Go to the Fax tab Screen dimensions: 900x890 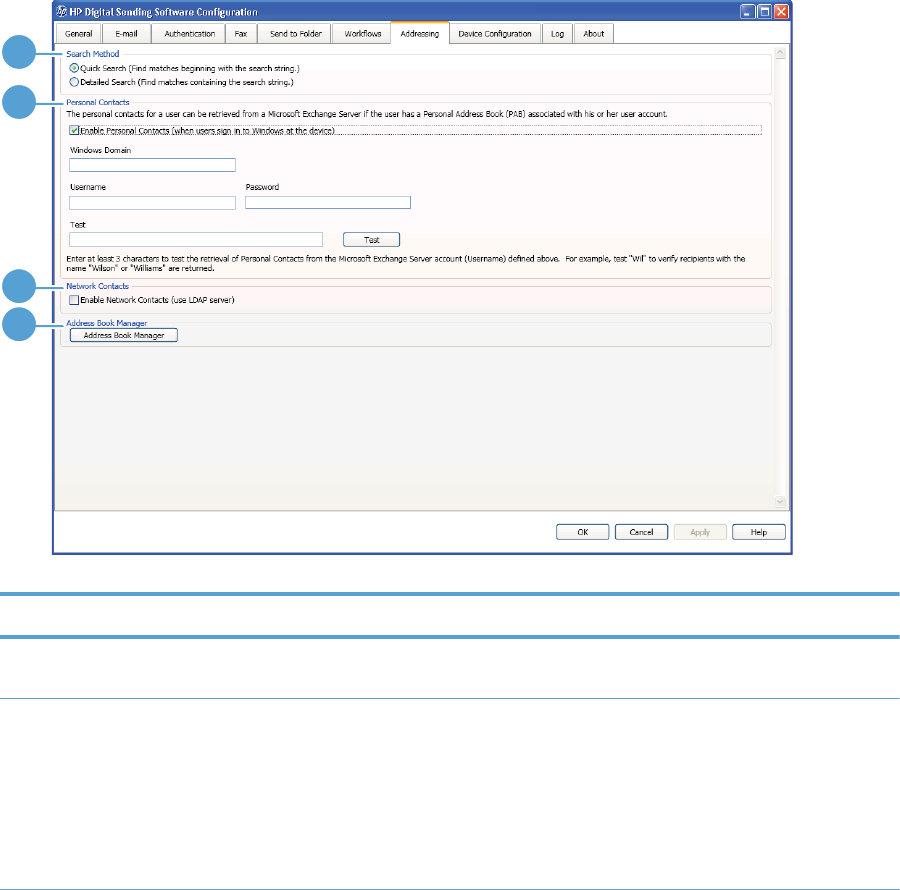click(240, 34)
